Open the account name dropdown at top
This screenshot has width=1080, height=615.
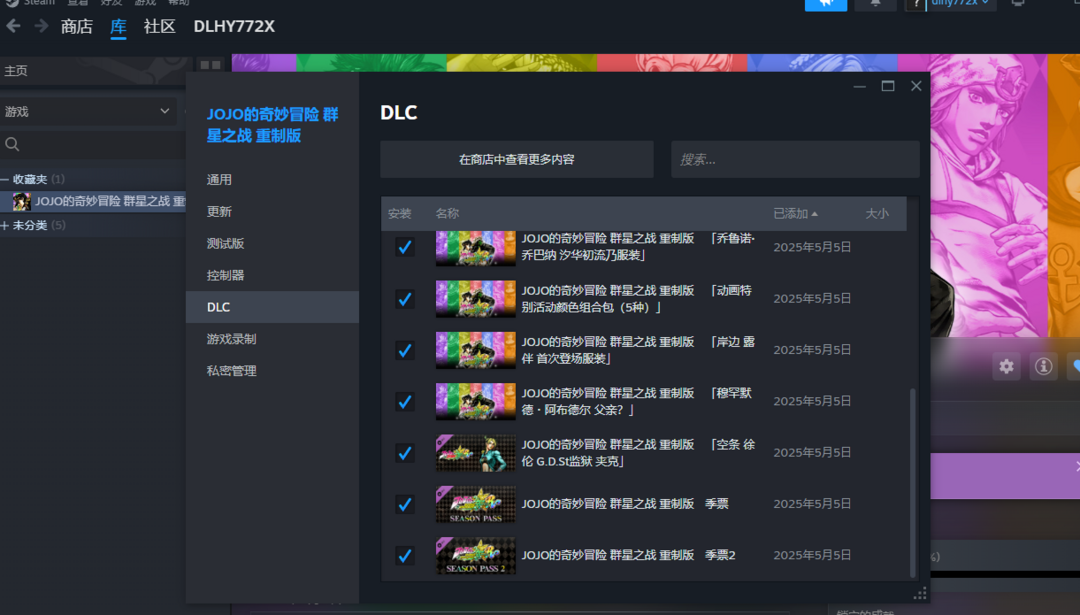point(960,3)
